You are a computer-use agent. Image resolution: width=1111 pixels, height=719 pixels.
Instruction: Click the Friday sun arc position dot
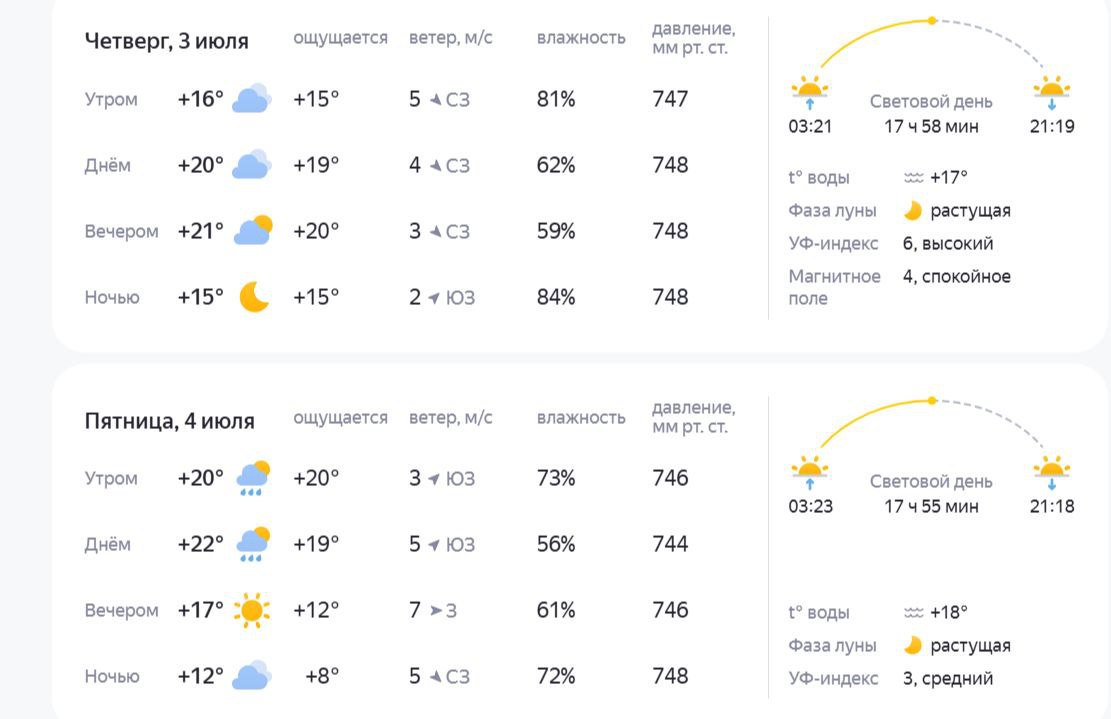932,401
